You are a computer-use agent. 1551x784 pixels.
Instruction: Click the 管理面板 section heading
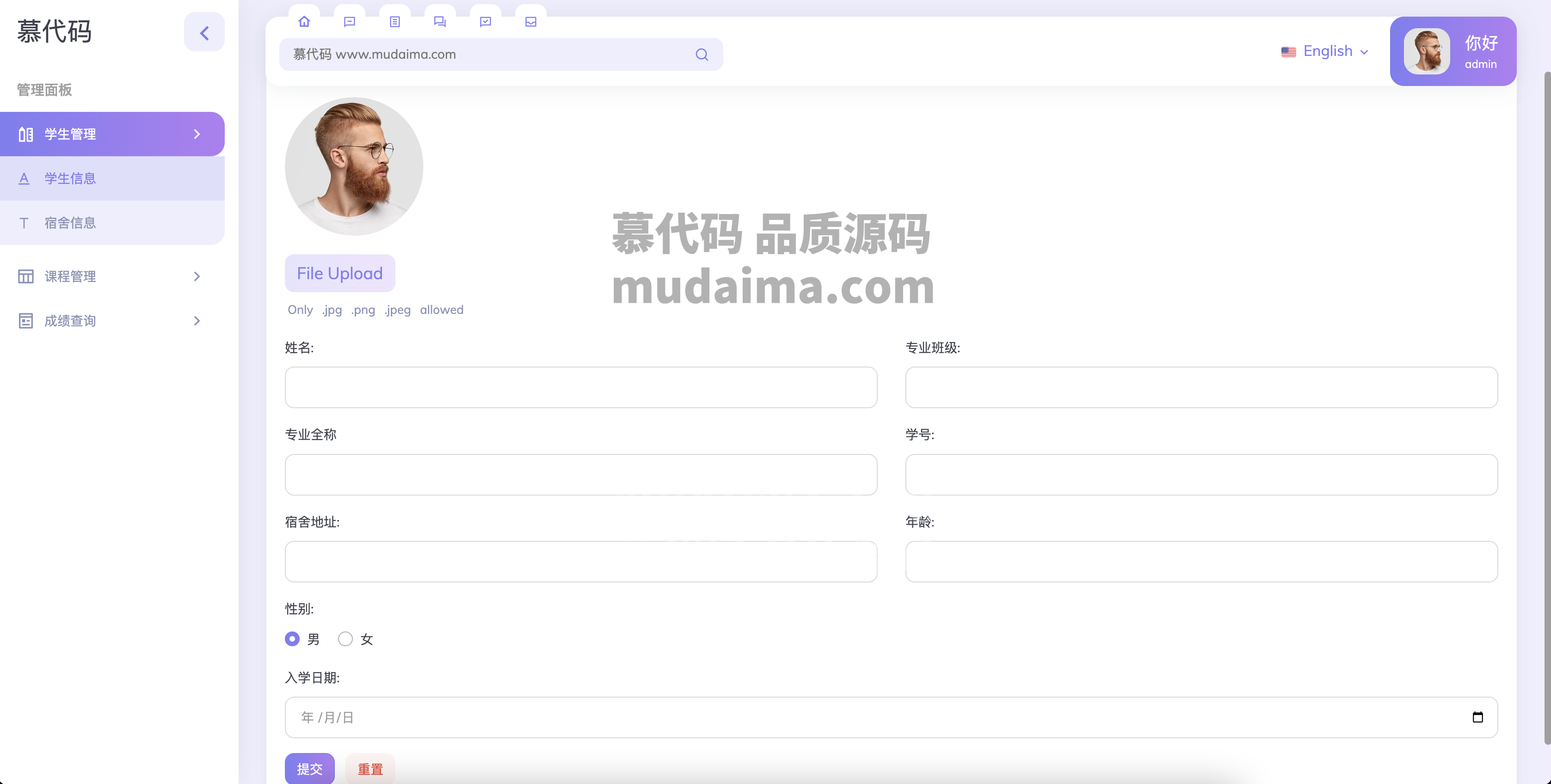coord(44,90)
